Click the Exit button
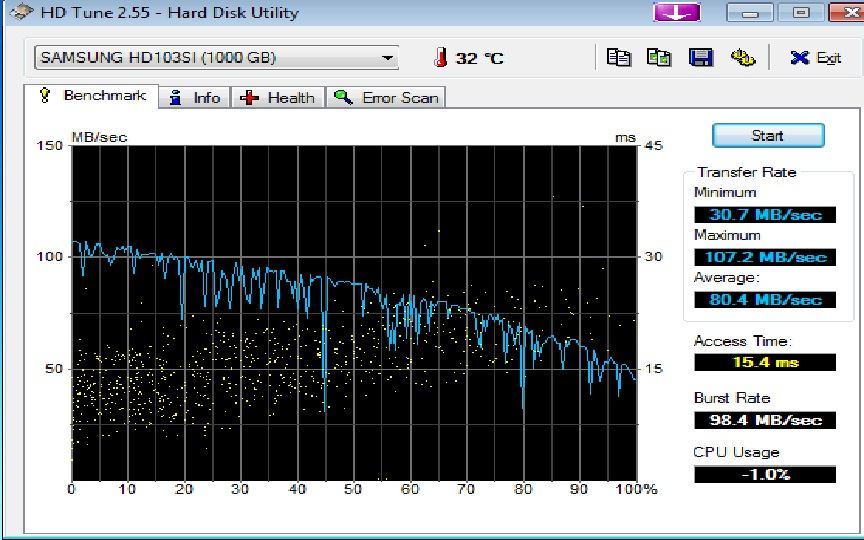Screen dimensions: 864x540 816,57
